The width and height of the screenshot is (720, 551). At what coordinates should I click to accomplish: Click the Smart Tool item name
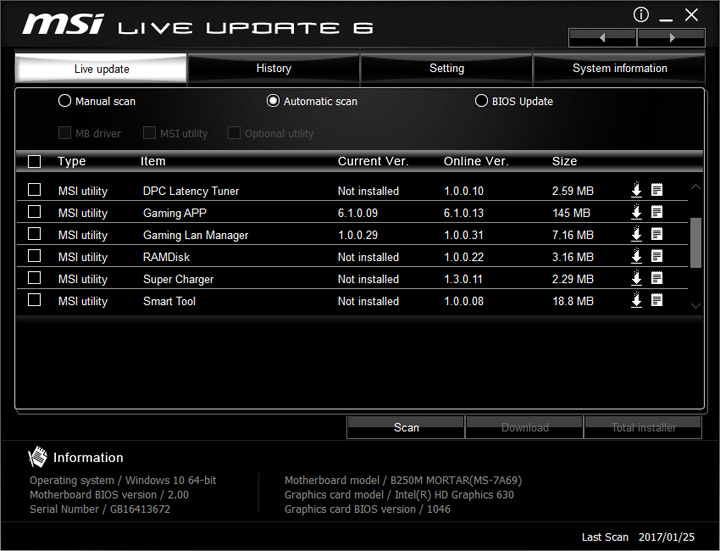169,301
